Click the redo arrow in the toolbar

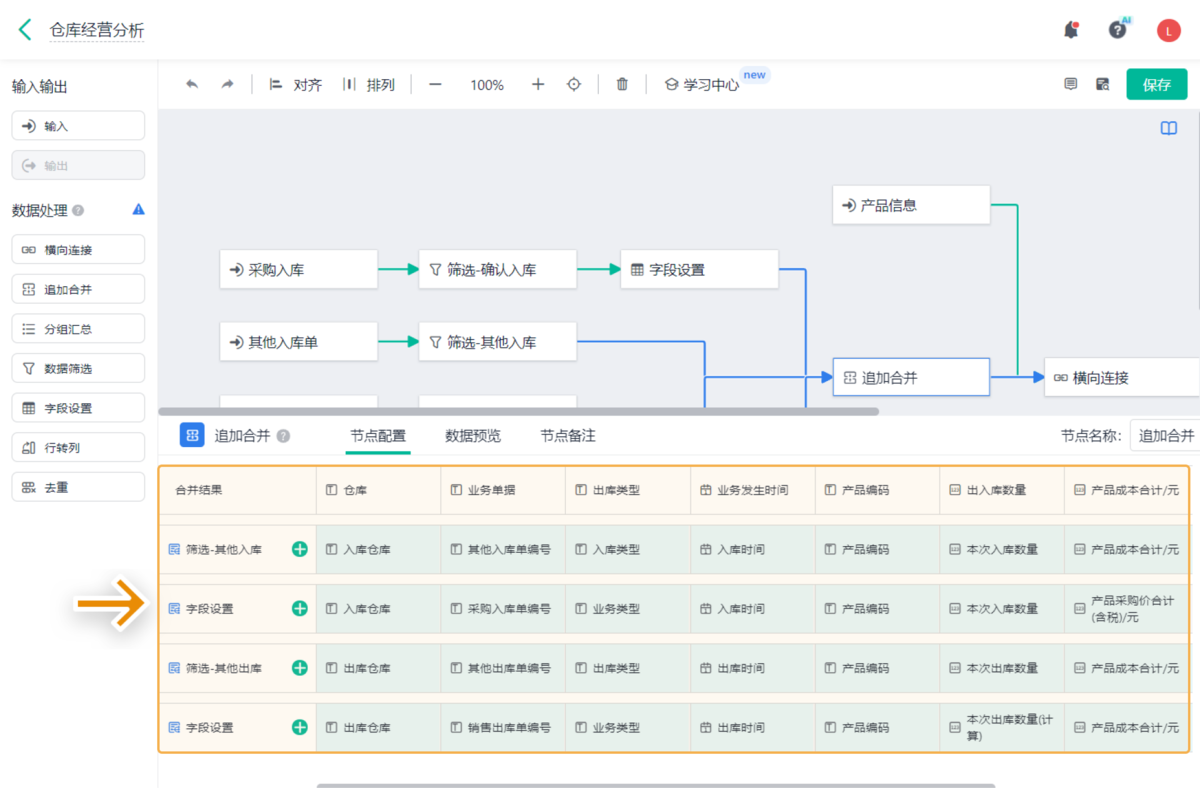[x=227, y=85]
